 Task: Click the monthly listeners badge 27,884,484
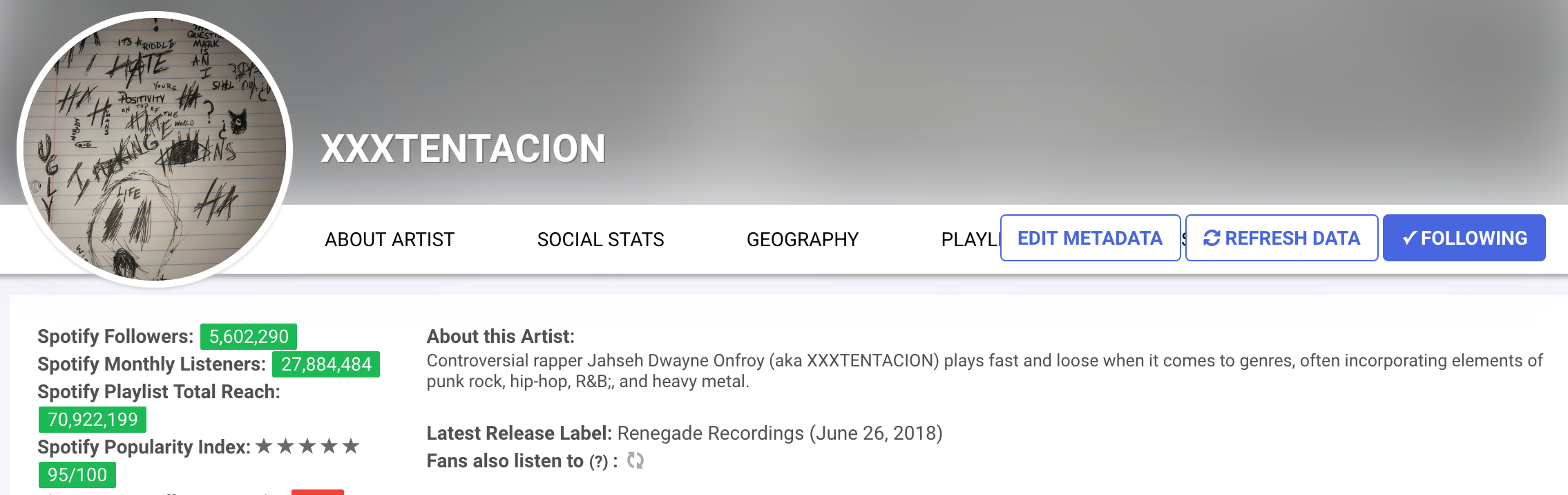[326, 364]
